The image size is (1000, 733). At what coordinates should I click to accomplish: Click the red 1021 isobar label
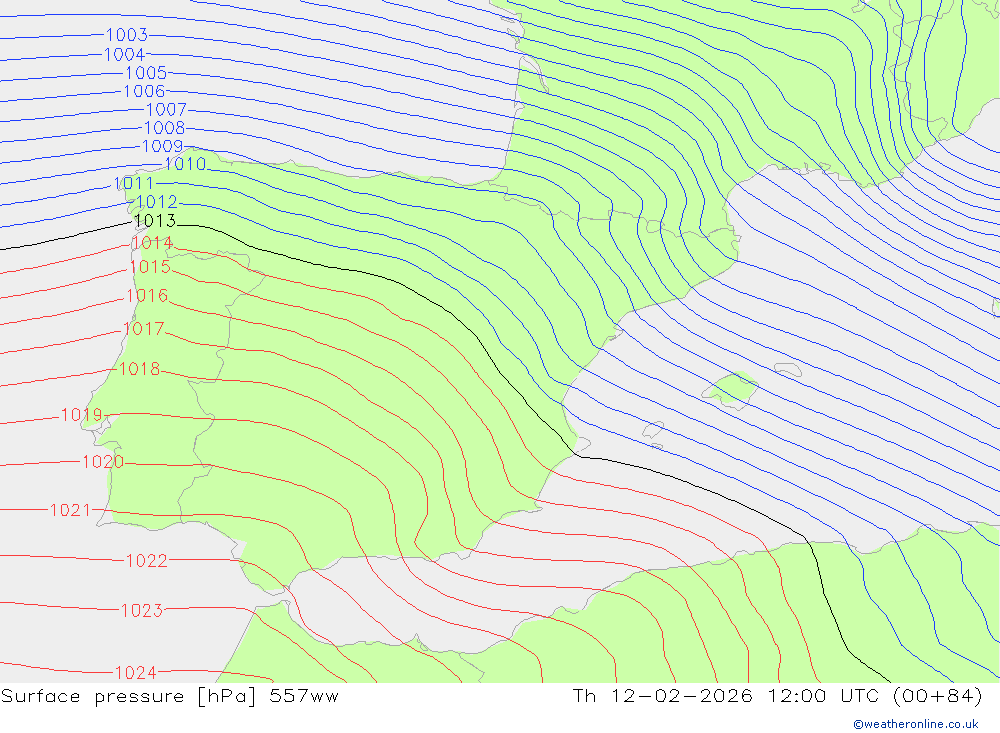coord(71,510)
